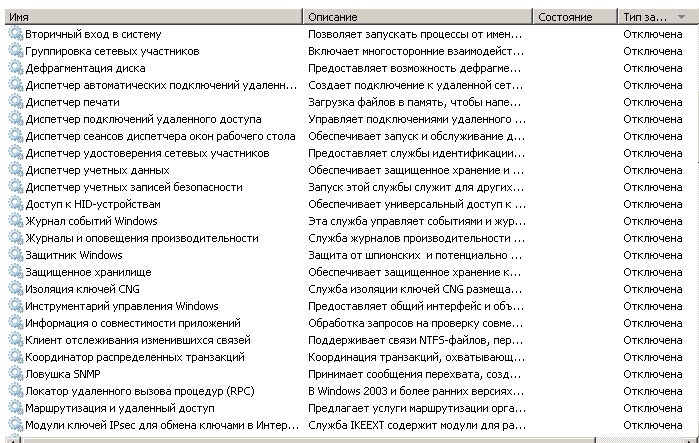Image resolution: width=699 pixels, height=443 pixels.
Task: Click gear icon of Информация о совместимости приложений
Action: coord(16,323)
